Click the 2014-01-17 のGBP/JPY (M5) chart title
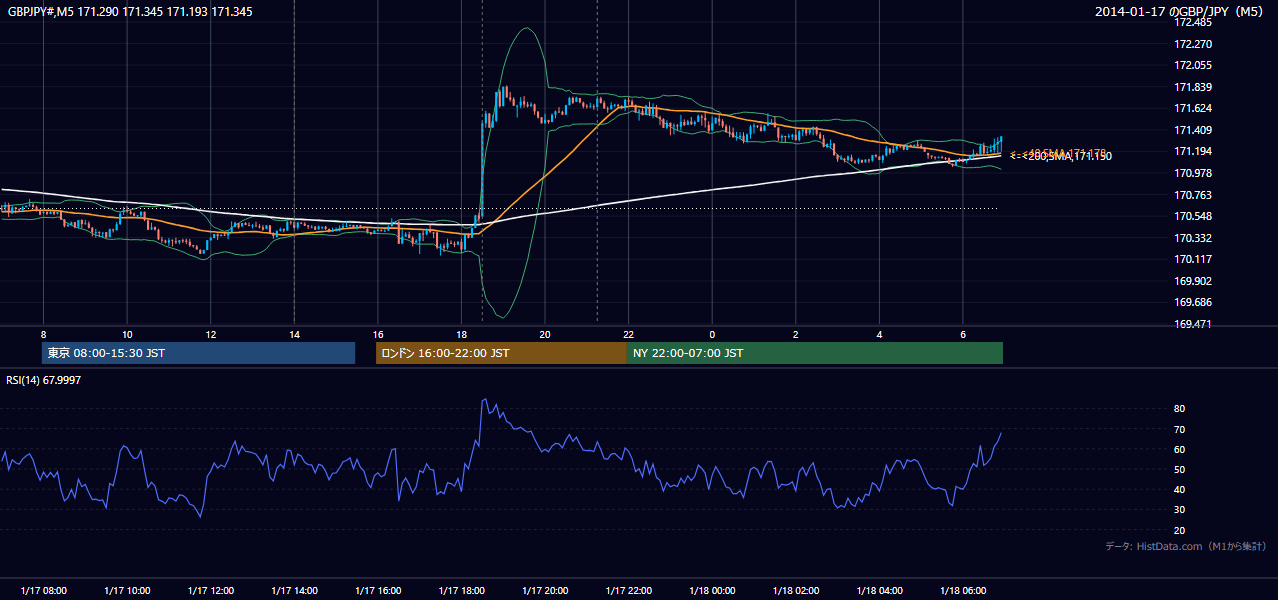Screen dimensions: 1278x600 pyautogui.click(x=1180, y=11)
